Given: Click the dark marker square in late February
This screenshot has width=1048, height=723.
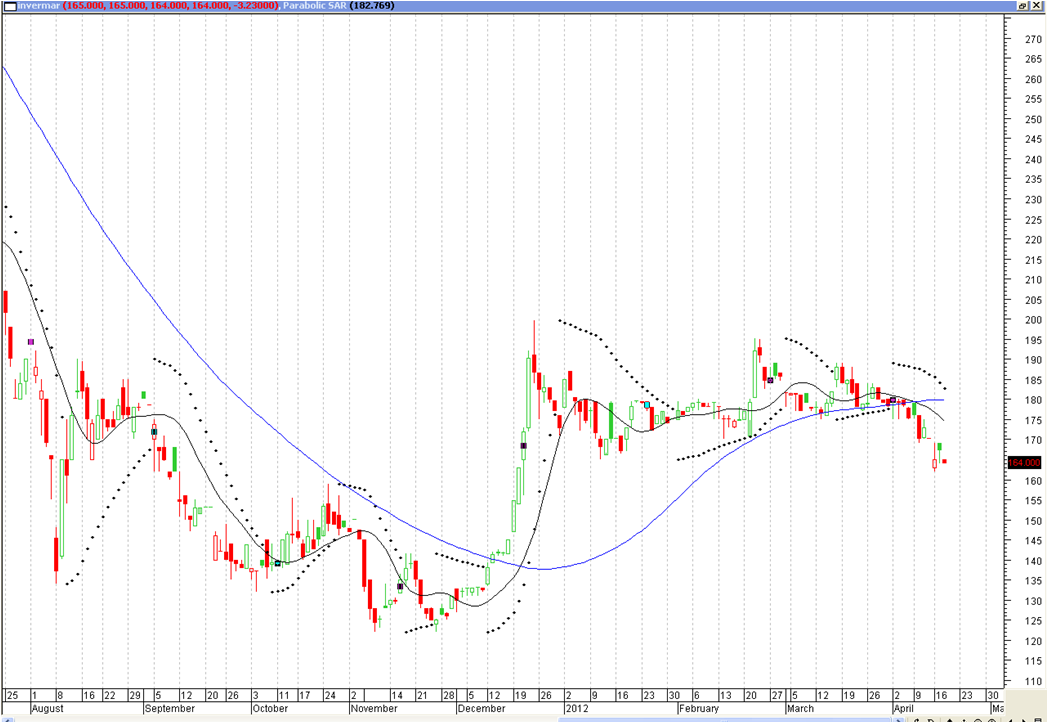Looking at the screenshot, I should coord(770,380).
